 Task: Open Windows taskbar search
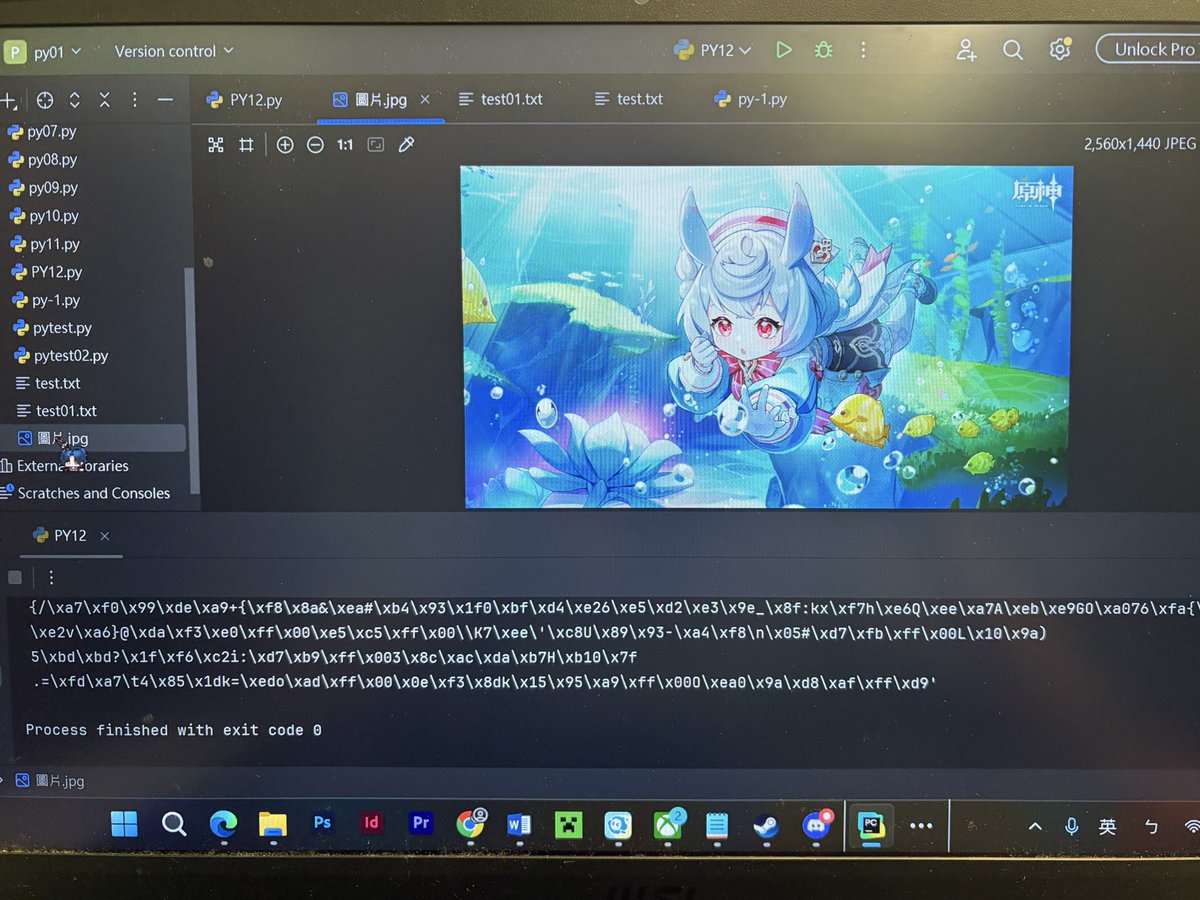tap(174, 825)
